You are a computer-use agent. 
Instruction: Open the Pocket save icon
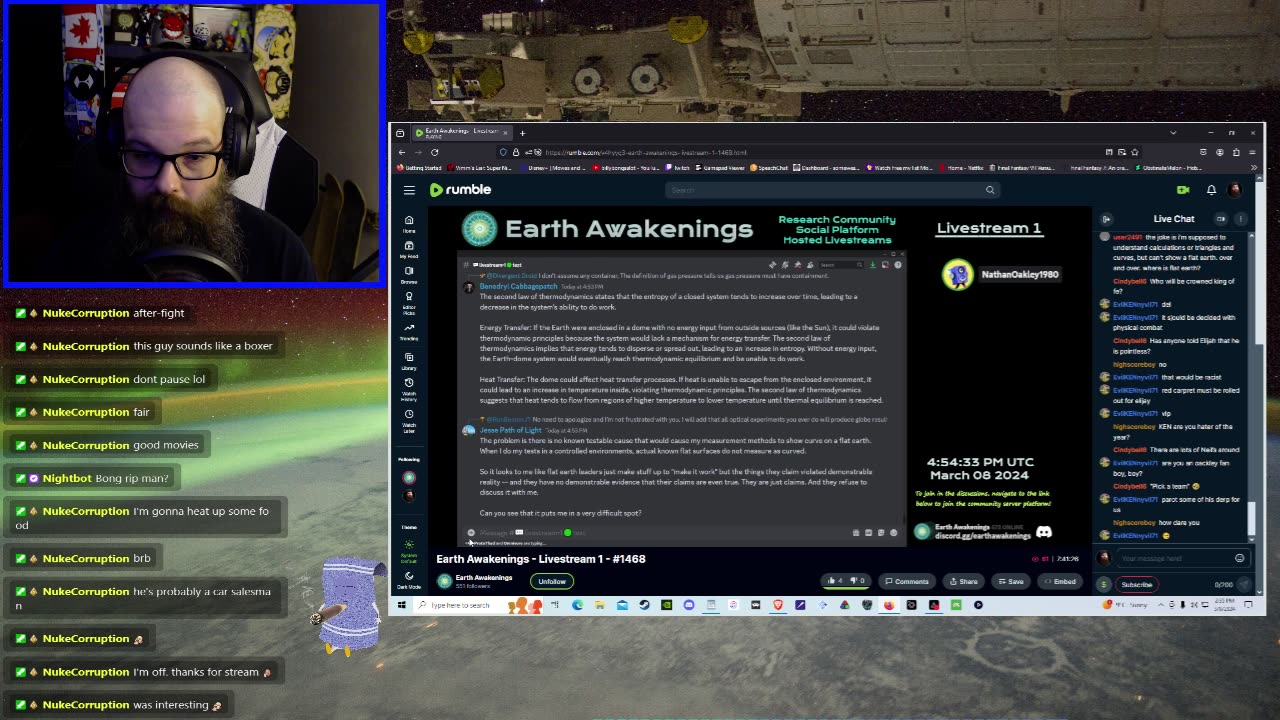(x=1204, y=152)
